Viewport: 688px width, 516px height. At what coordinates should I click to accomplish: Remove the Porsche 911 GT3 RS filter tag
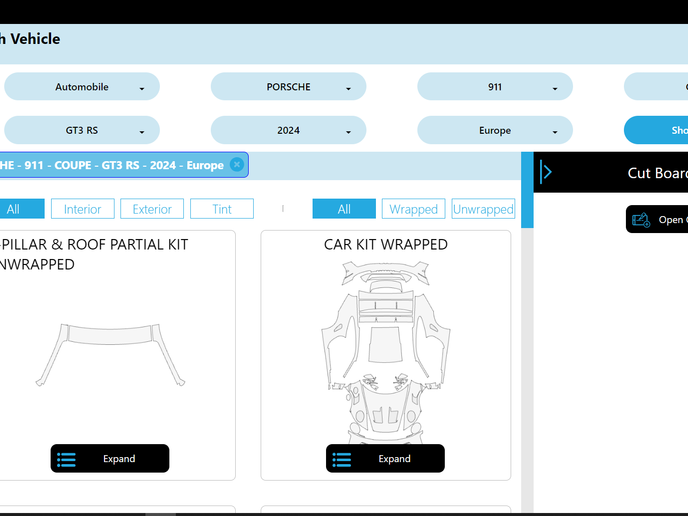[x=237, y=165]
